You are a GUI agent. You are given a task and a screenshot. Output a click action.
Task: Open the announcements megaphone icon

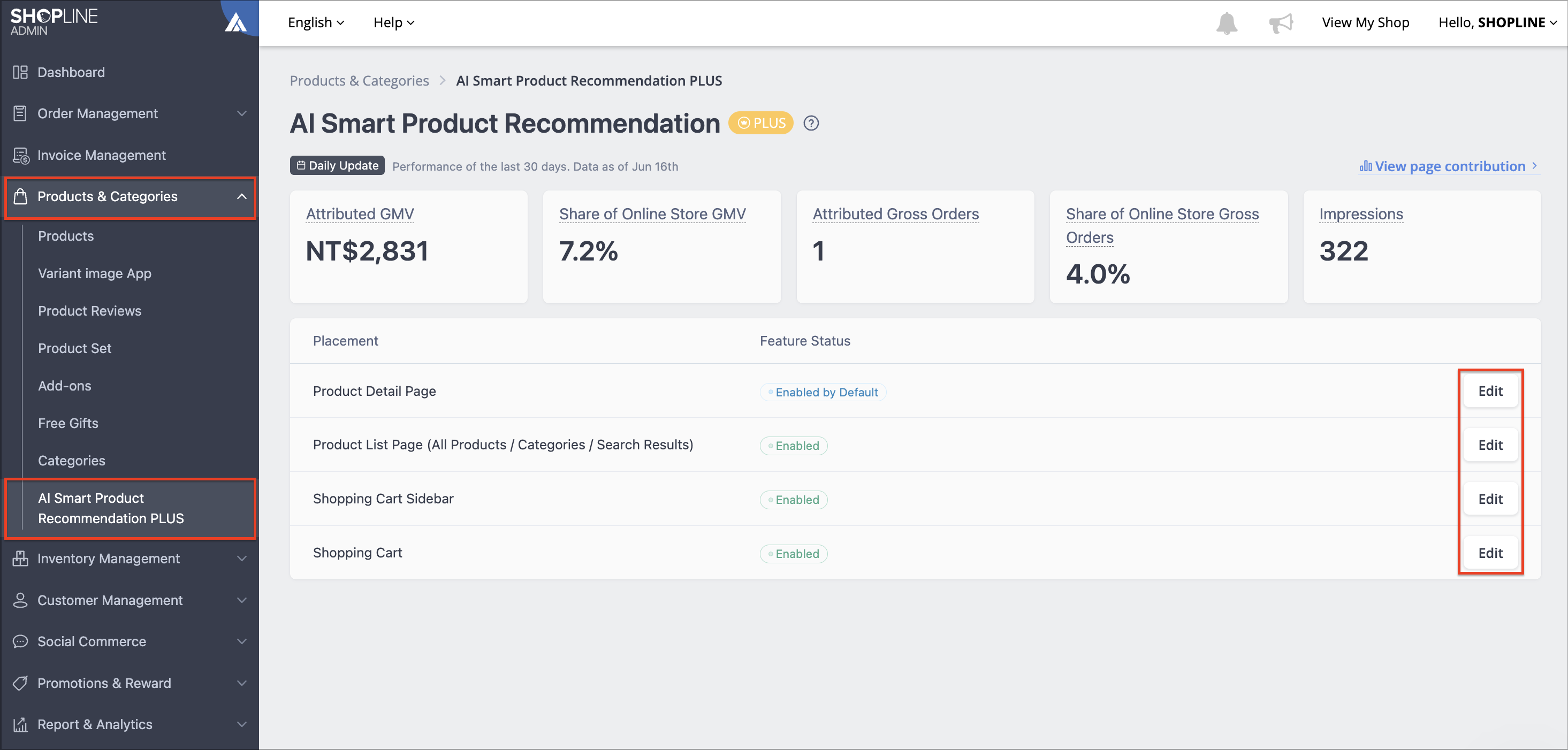[1280, 23]
